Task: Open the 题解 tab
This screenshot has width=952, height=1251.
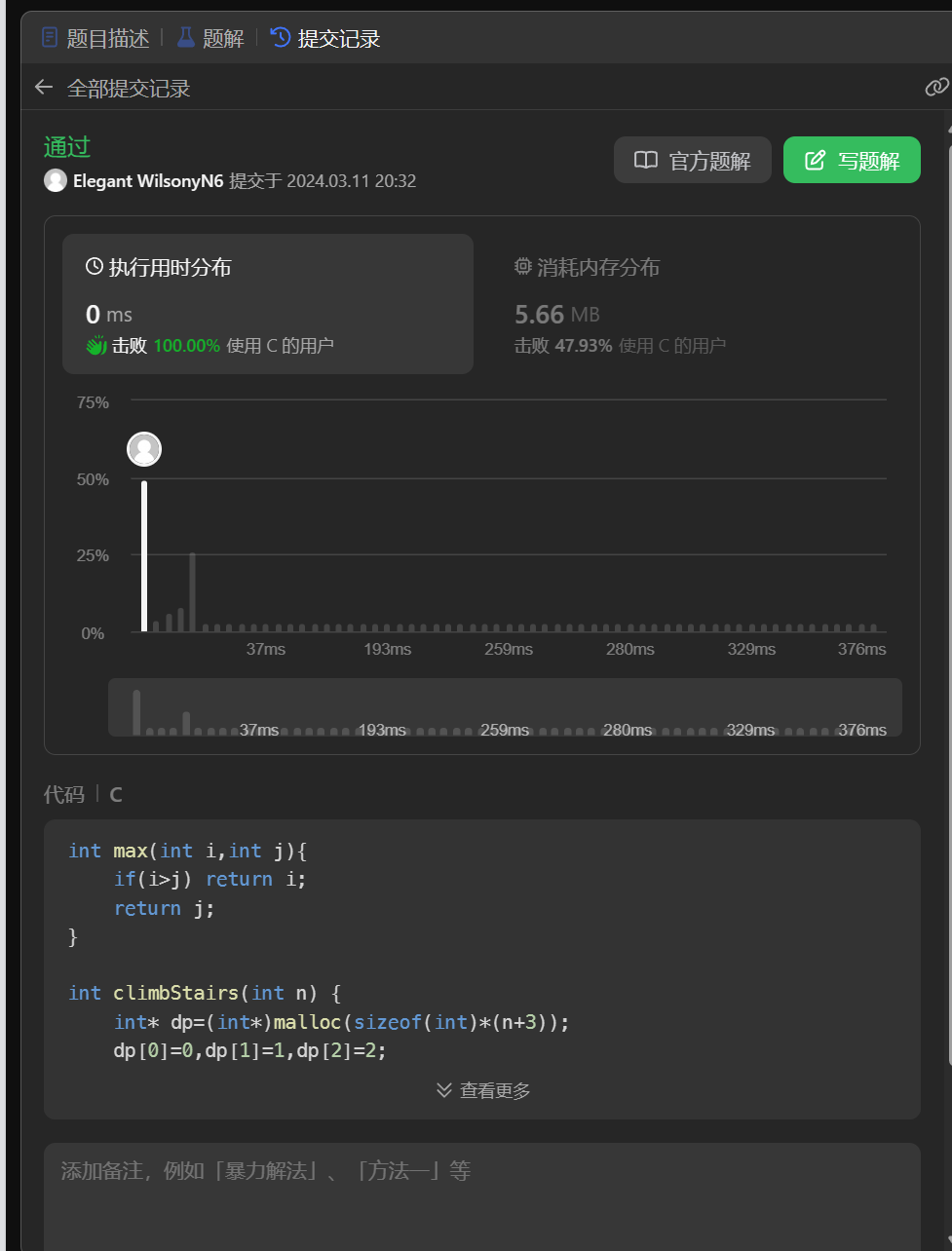Action: pos(223,39)
